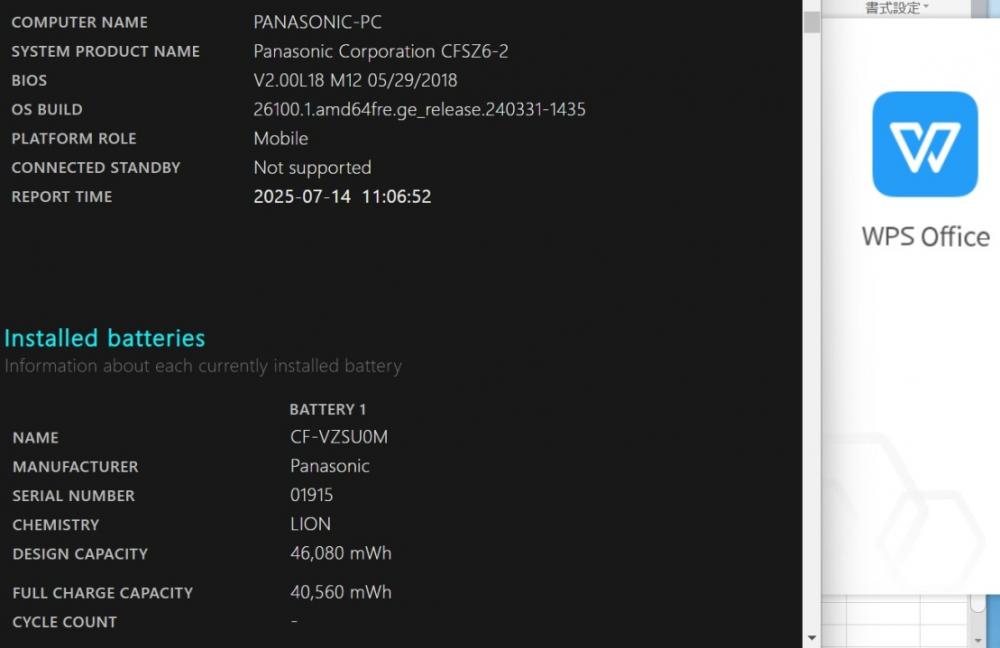Click the 46,080 mWh design capacity value
1000x648 pixels.
click(x=341, y=553)
